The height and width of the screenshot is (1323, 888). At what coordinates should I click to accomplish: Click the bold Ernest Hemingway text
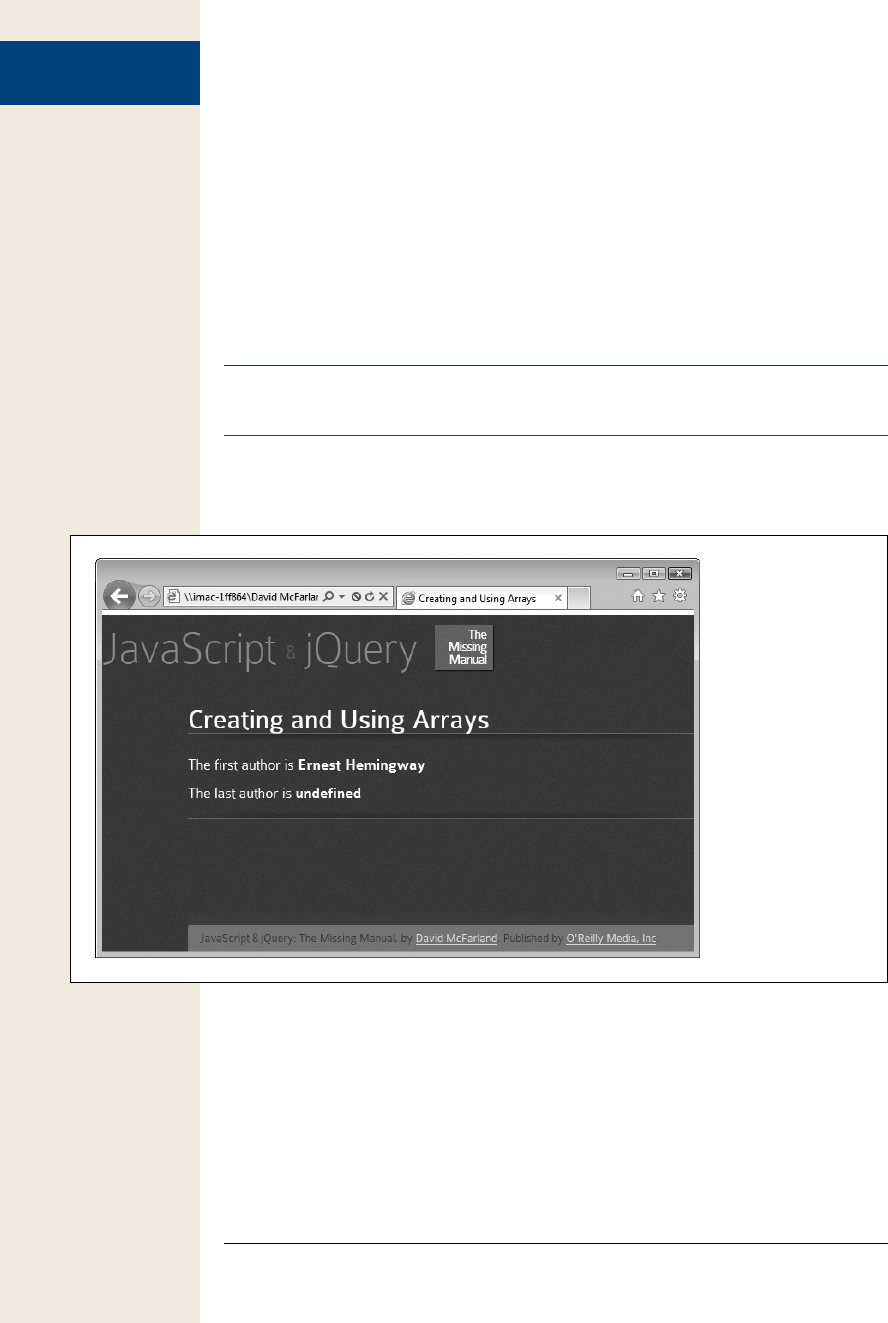pyautogui.click(x=361, y=765)
